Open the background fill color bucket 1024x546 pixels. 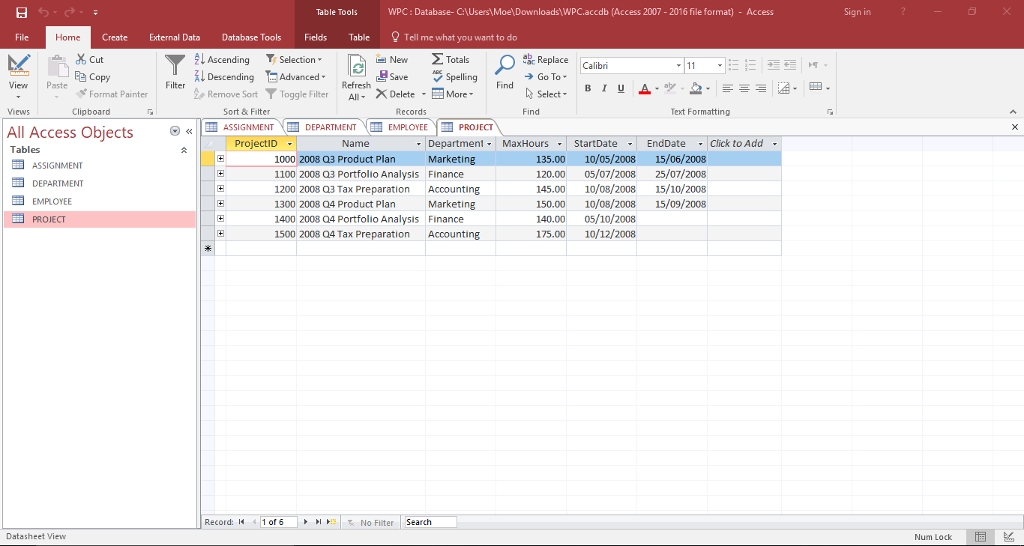pos(696,88)
